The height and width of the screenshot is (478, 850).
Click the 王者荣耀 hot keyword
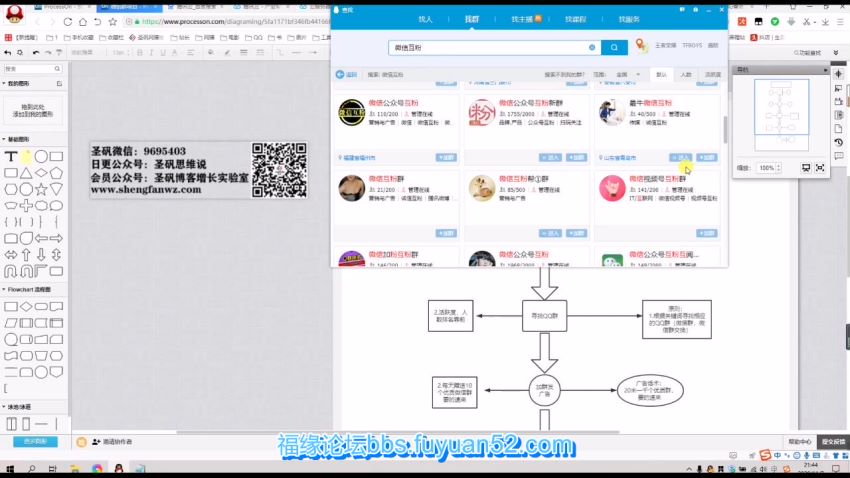665,46
